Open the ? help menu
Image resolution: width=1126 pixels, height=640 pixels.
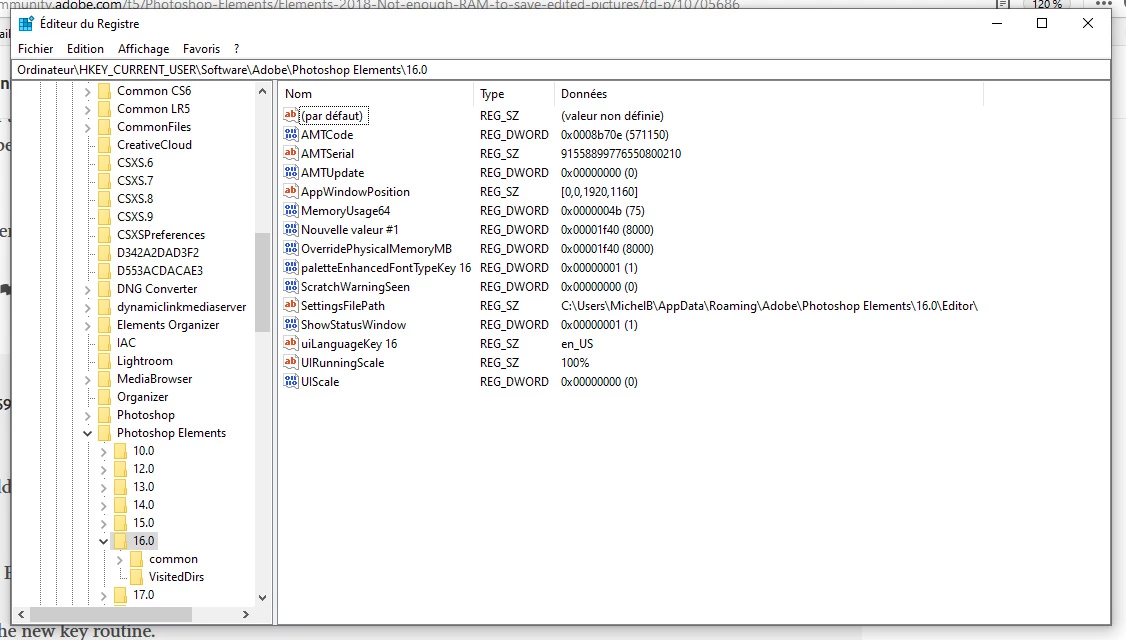click(x=236, y=49)
